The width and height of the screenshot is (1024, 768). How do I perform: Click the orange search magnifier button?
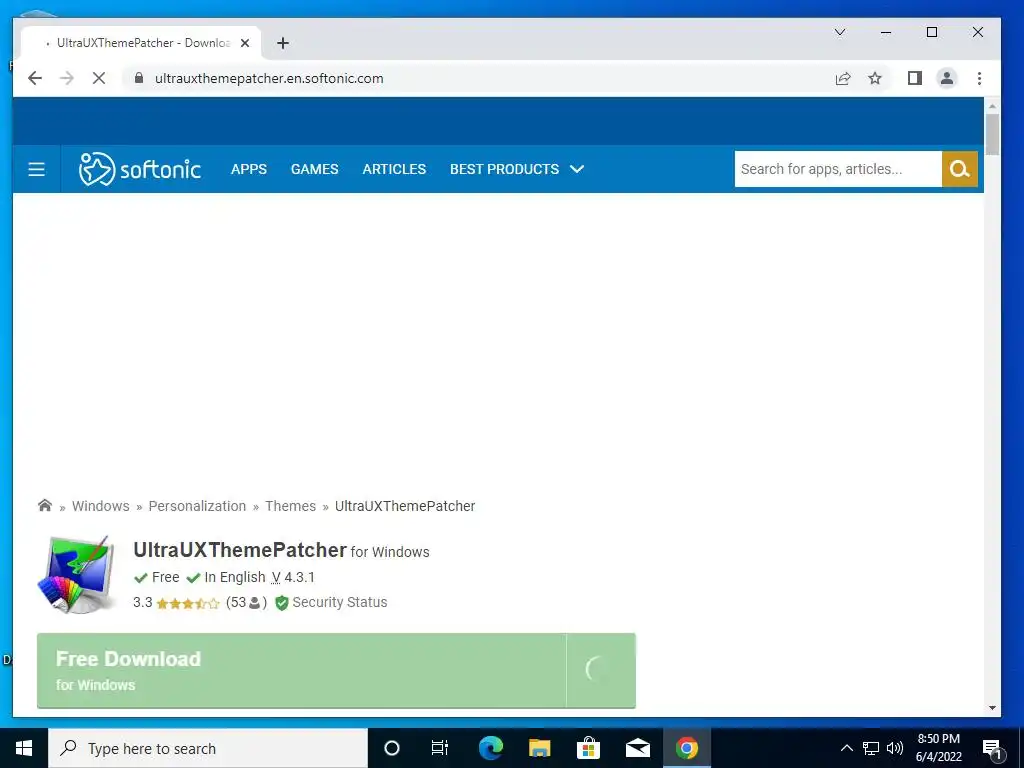pyautogui.click(x=959, y=169)
